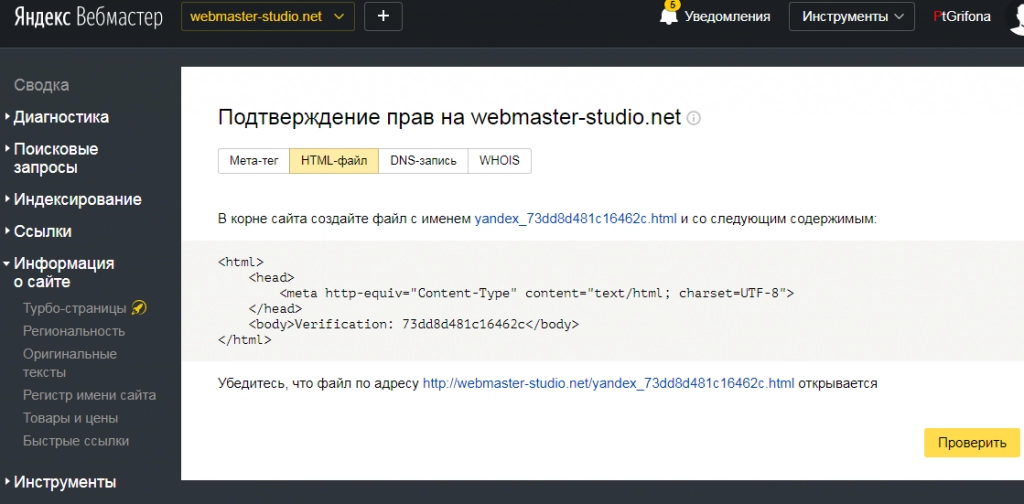Click the plus button to add a site
Screen dimensions: 1024x504
point(383,17)
